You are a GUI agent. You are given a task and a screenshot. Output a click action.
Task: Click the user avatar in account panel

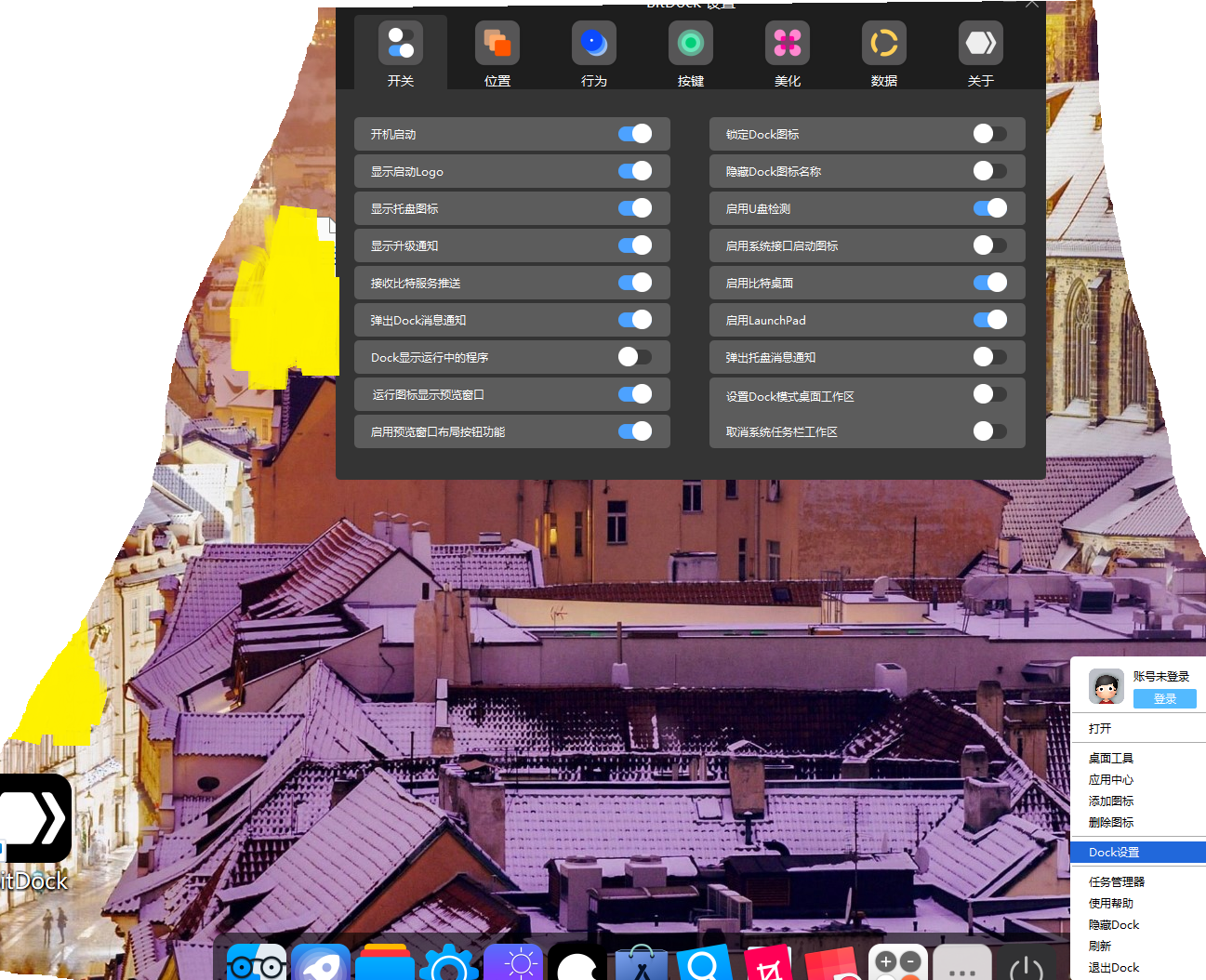1106,687
